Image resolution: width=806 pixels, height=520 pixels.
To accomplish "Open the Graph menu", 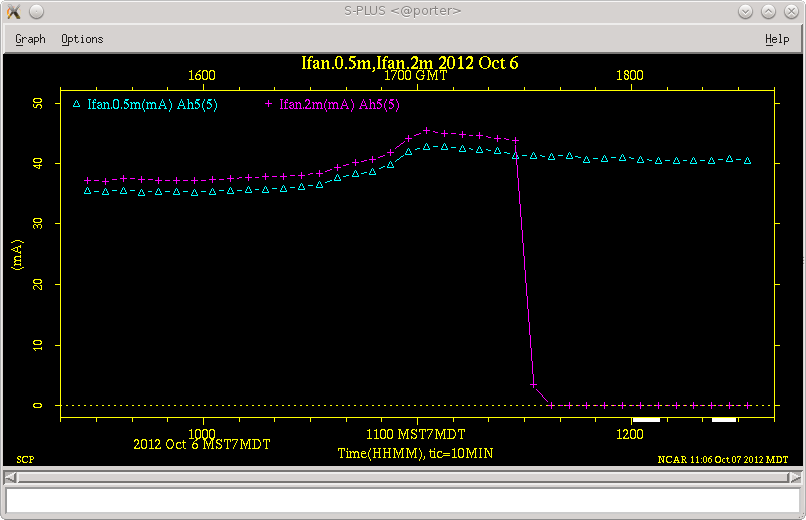I will pyautogui.click(x=30, y=39).
